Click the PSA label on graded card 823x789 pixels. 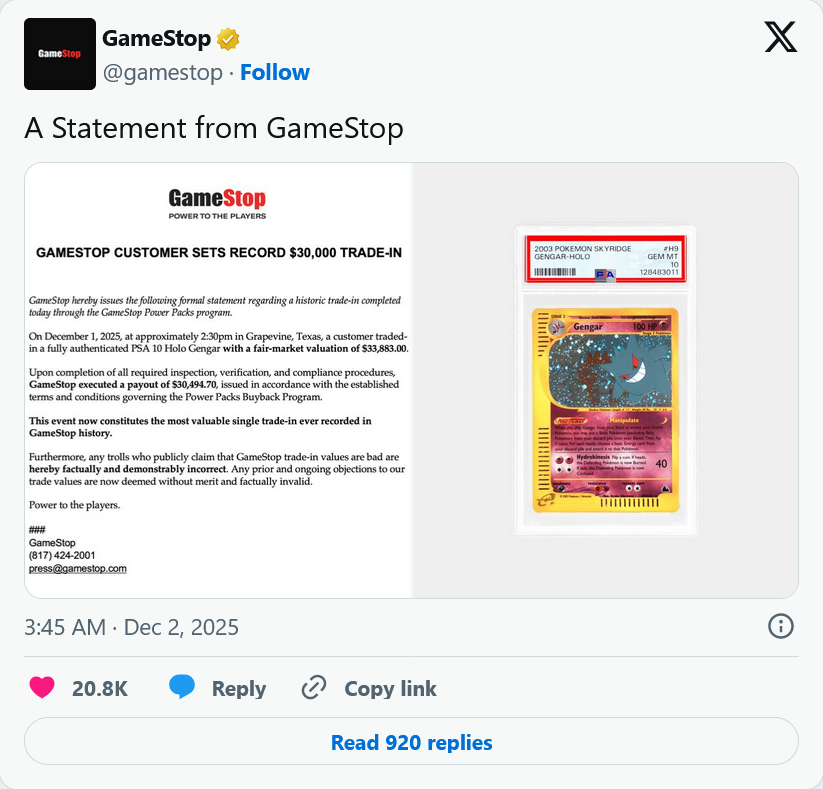tap(606, 259)
